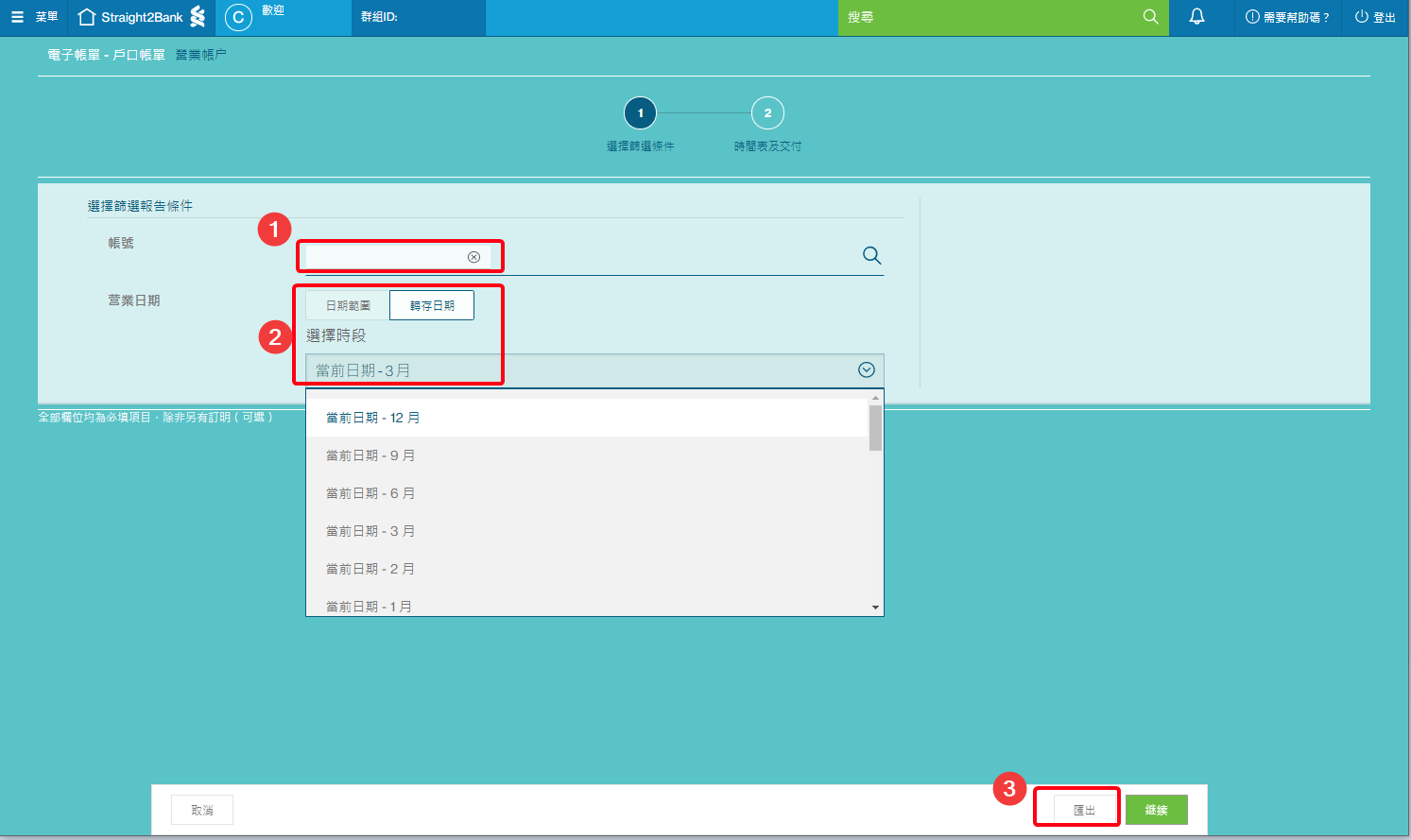The width and height of the screenshot is (1411, 840).
Task: Select the 轉存日期 toggle option
Action: [432, 305]
